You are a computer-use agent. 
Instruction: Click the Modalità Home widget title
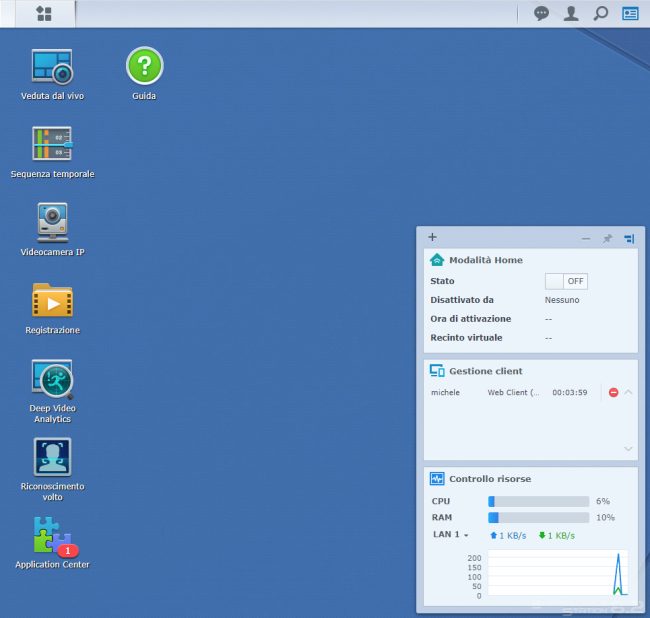click(x=486, y=260)
